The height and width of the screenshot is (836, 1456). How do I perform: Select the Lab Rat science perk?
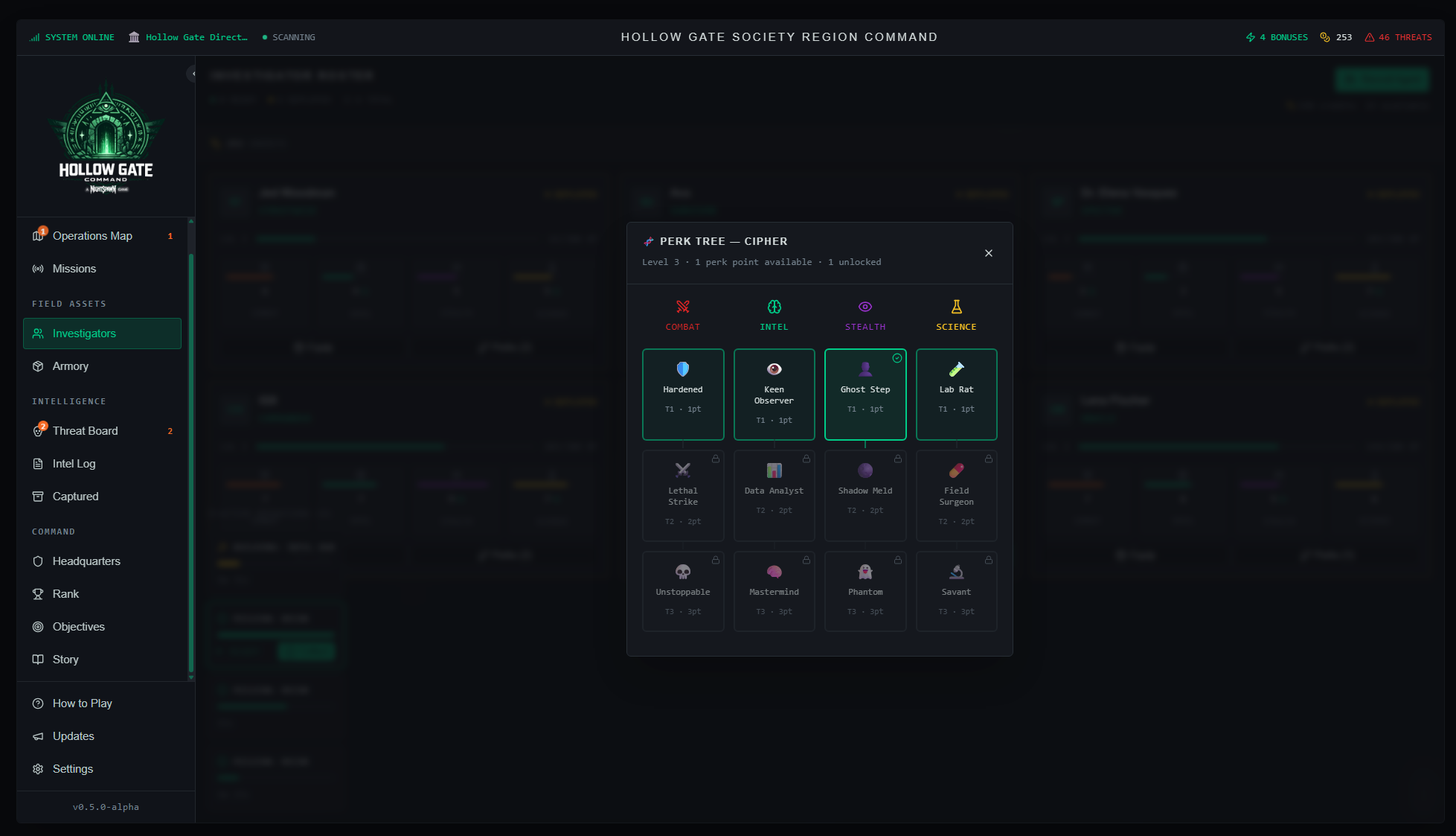[x=956, y=395]
